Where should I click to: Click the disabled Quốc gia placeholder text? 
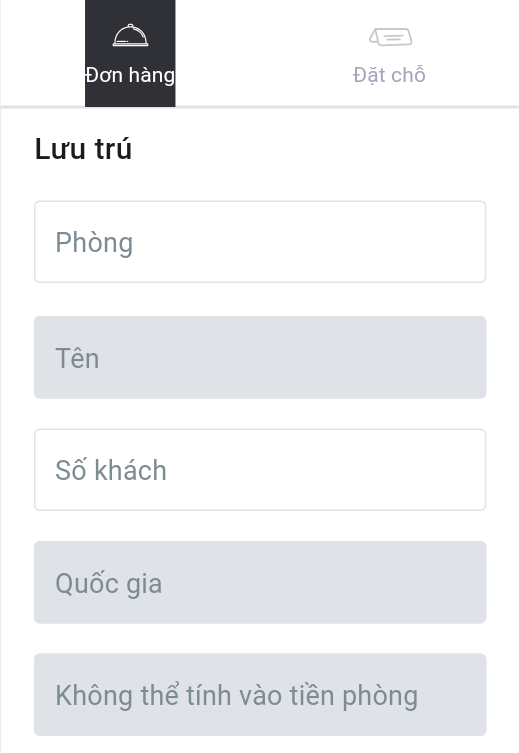(x=109, y=583)
